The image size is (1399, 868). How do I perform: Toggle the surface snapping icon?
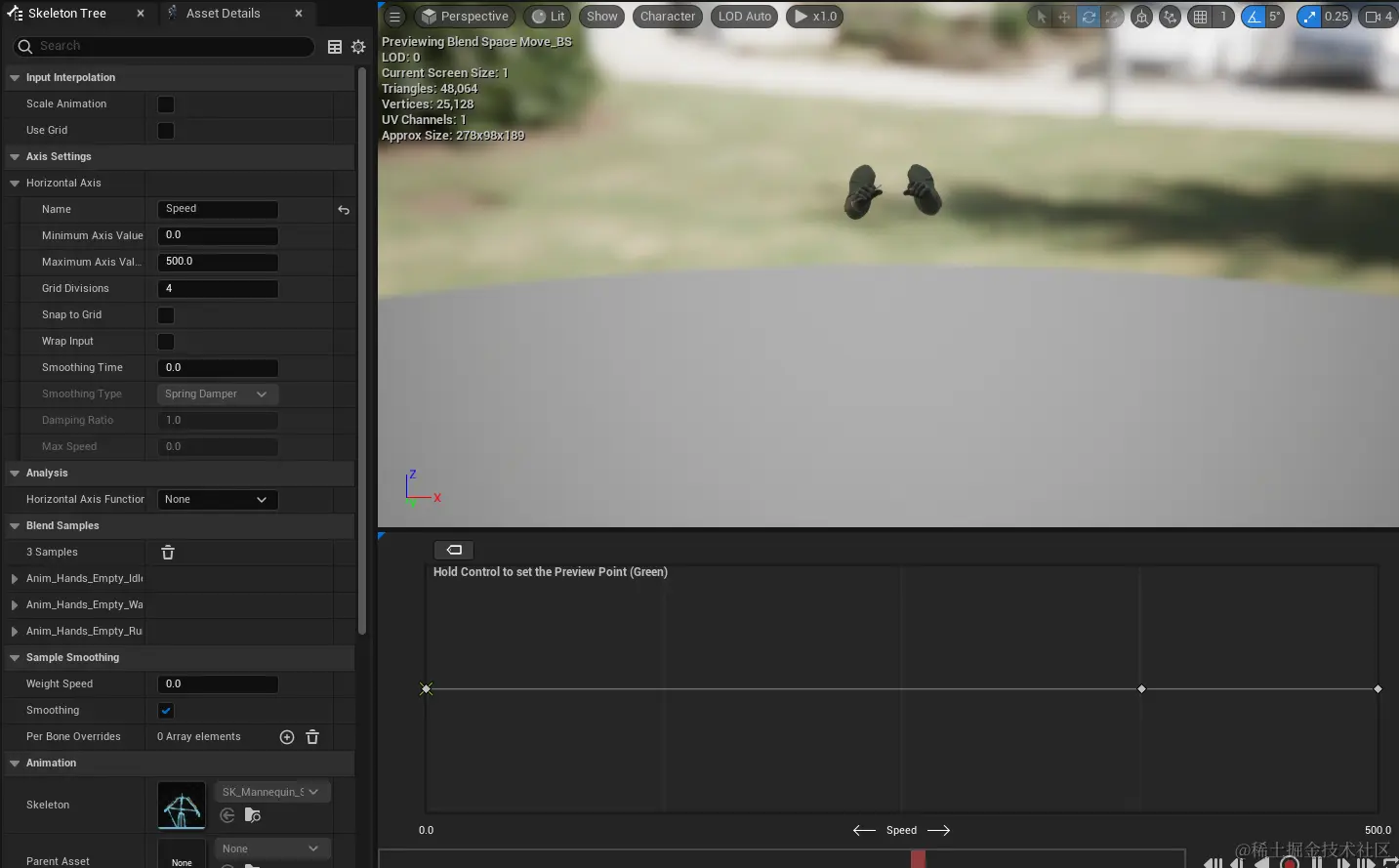(x=1170, y=17)
